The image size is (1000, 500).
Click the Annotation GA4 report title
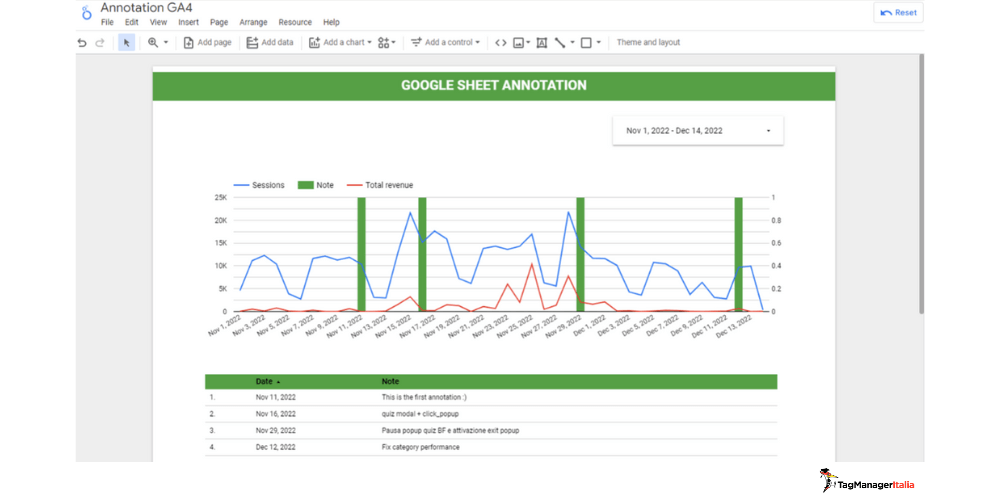click(147, 8)
